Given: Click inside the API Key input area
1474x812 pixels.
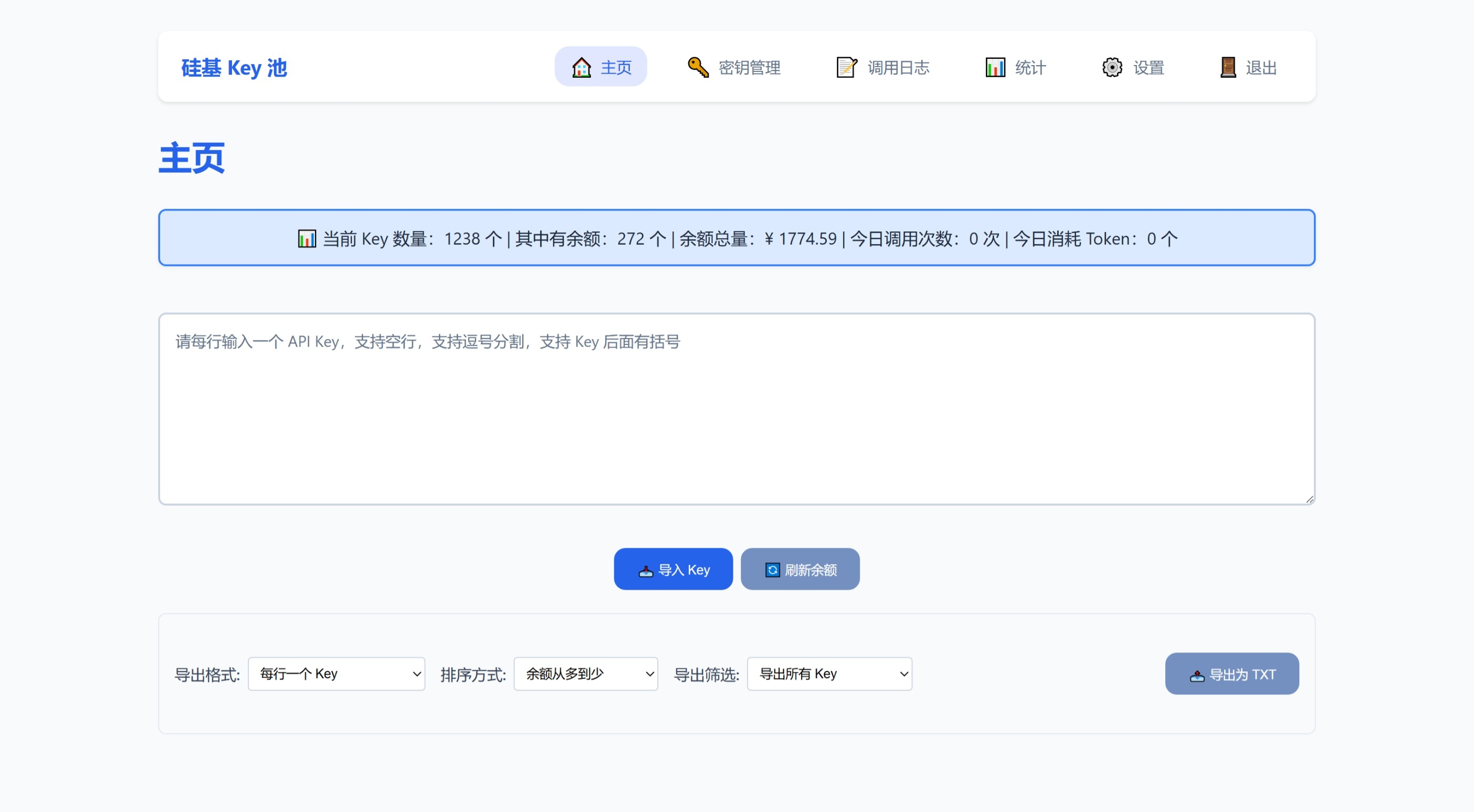Looking at the screenshot, I should (x=736, y=409).
